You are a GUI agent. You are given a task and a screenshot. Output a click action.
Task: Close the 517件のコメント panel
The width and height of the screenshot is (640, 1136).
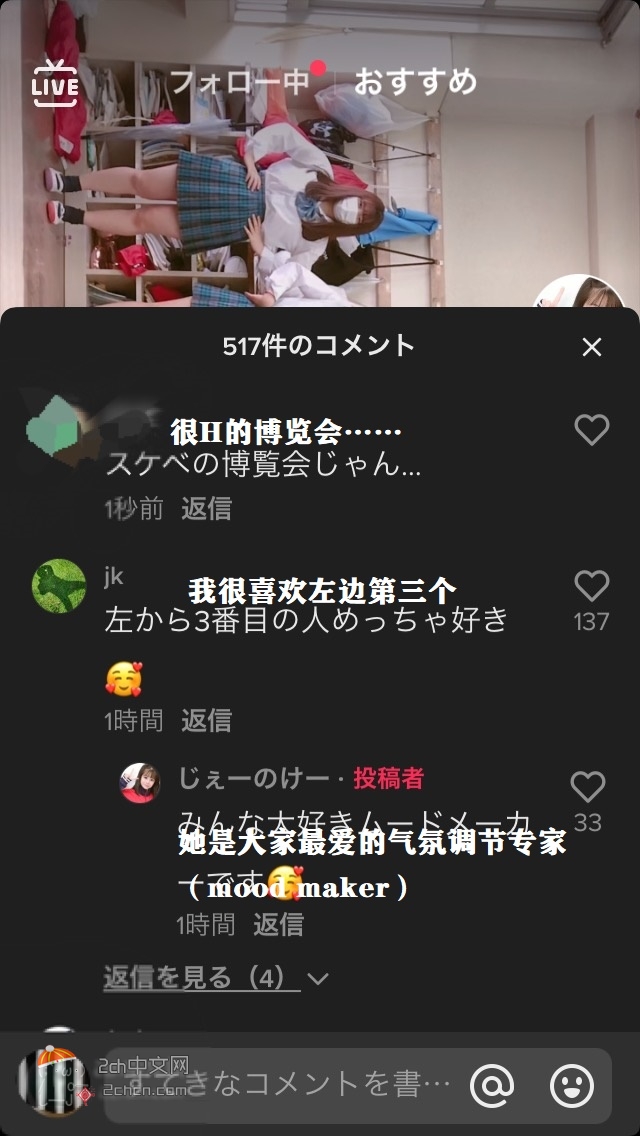coord(591,347)
